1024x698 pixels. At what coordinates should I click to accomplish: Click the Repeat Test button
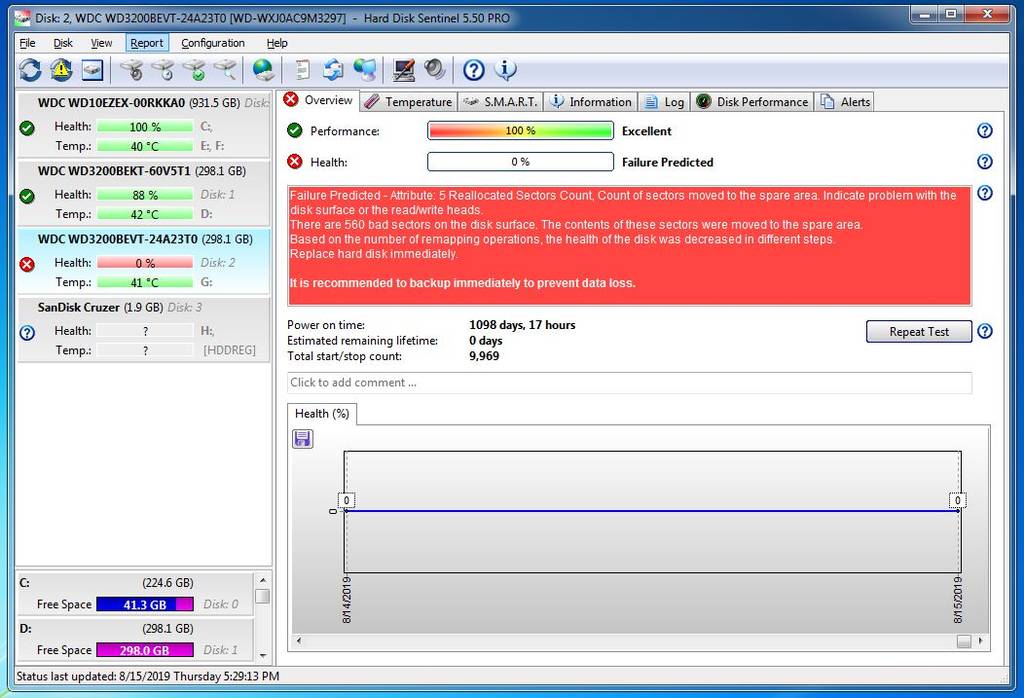click(919, 332)
